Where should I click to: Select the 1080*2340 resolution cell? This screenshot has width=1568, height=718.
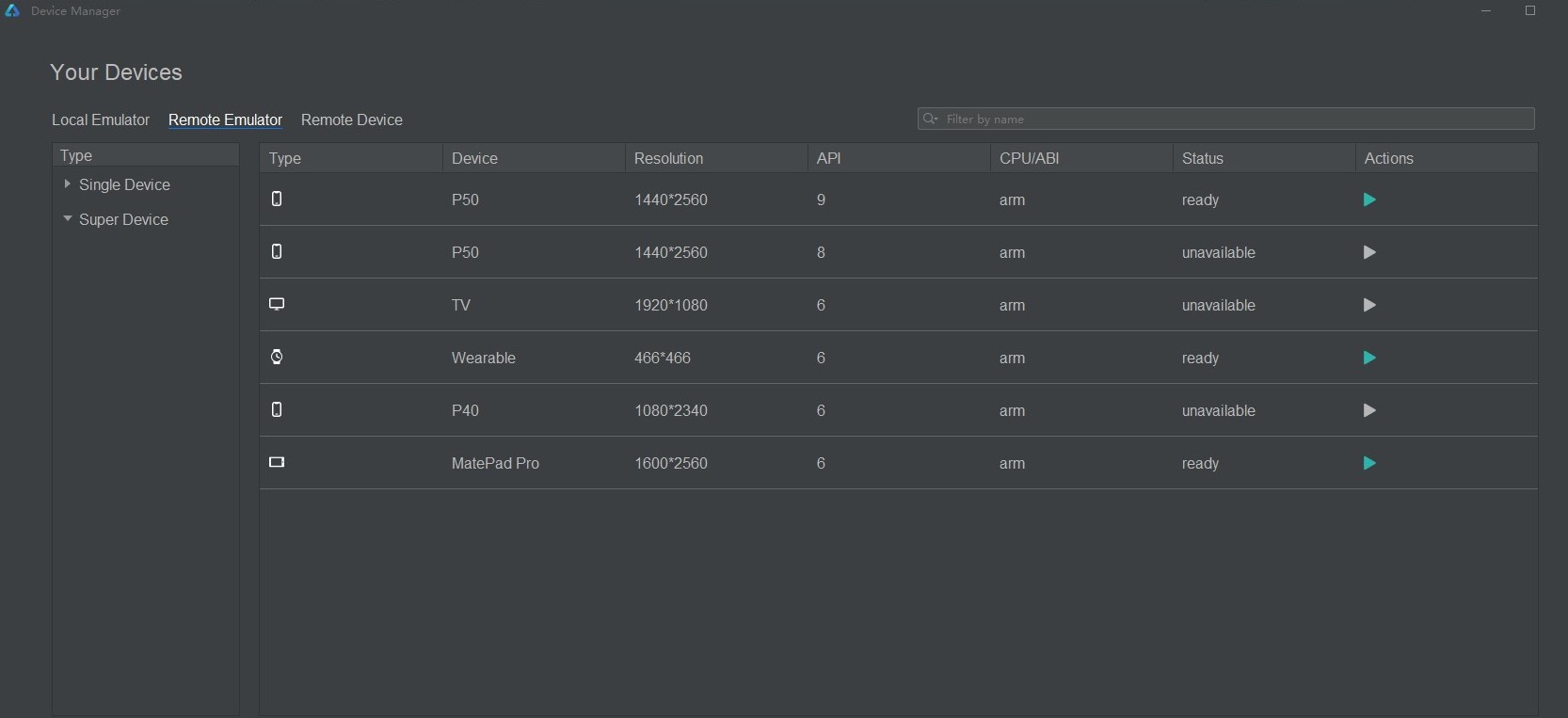click(x=671, y=410)
